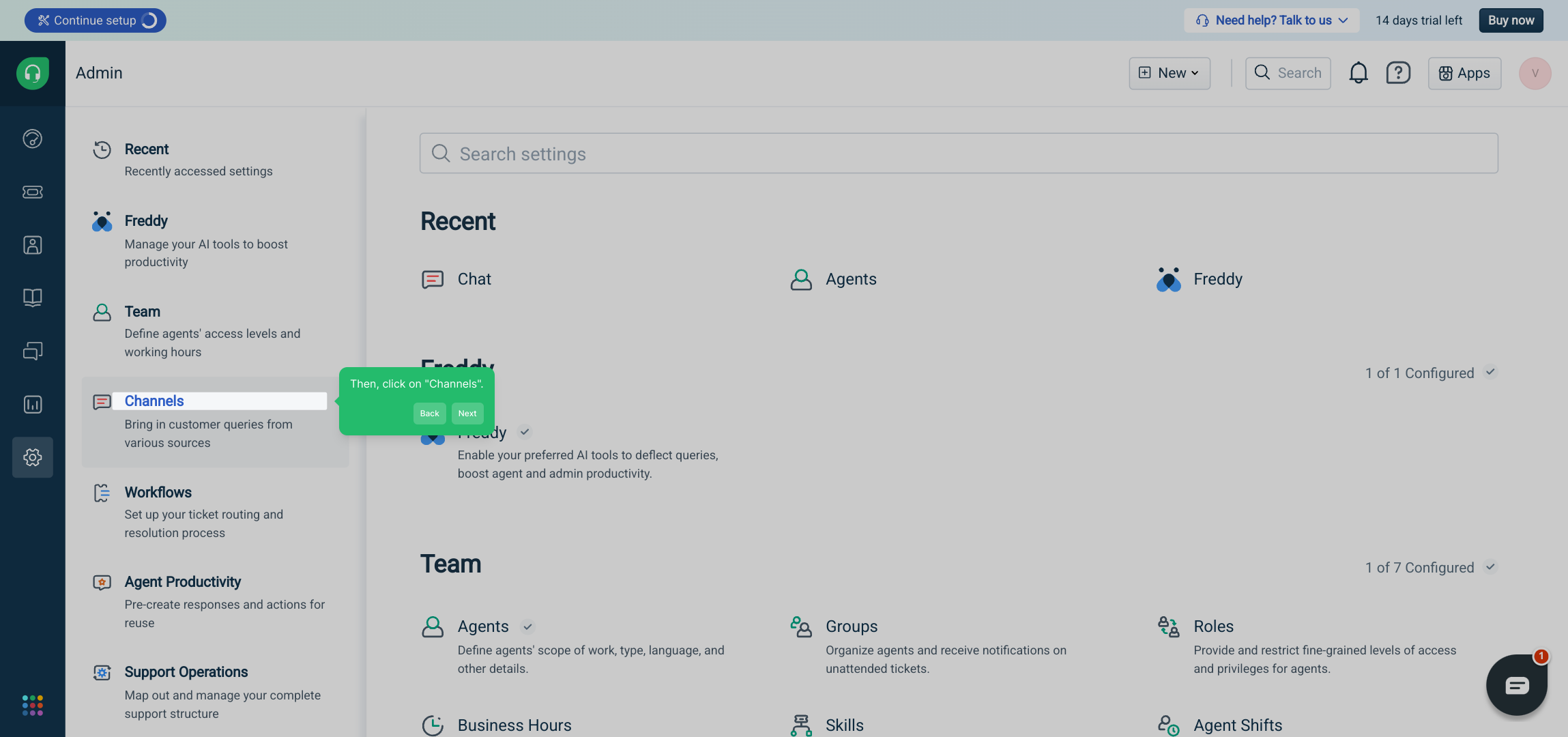This screenshot has width=1568, height=737.
Task: Select Channels in the admin sidebar
Action: 154,401
